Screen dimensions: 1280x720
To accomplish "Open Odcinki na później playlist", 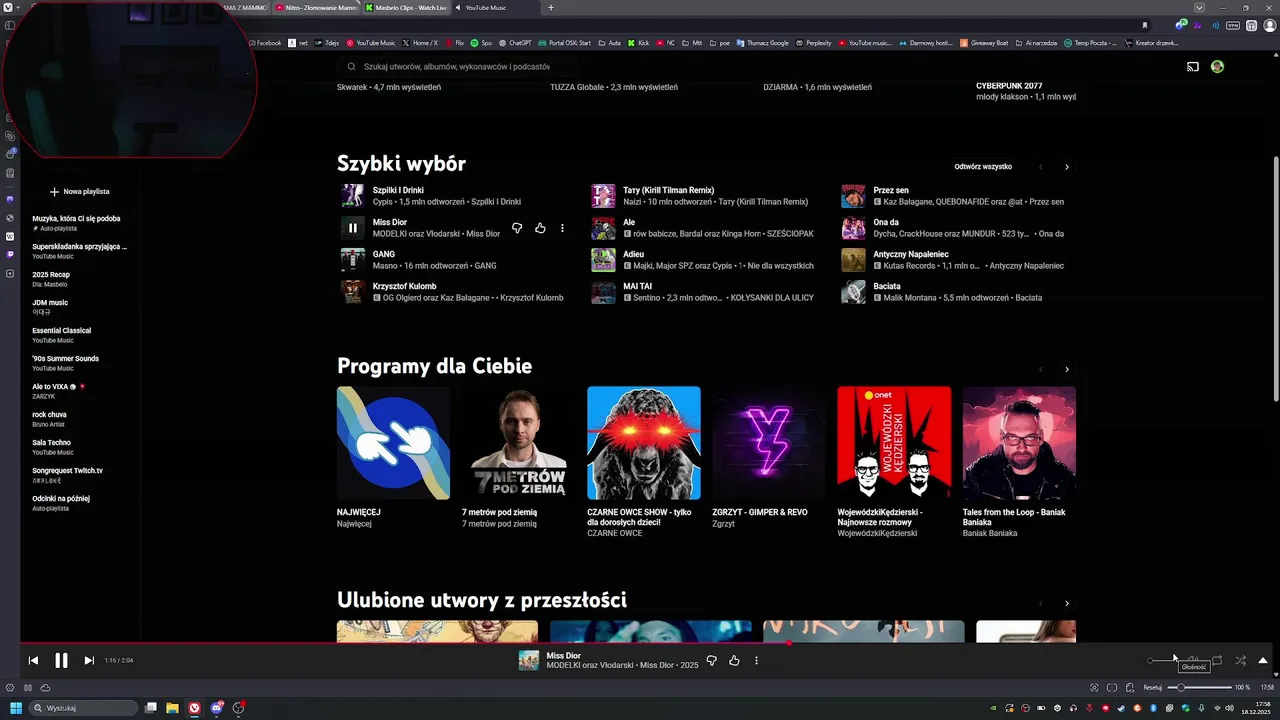I will coord(61,503).
